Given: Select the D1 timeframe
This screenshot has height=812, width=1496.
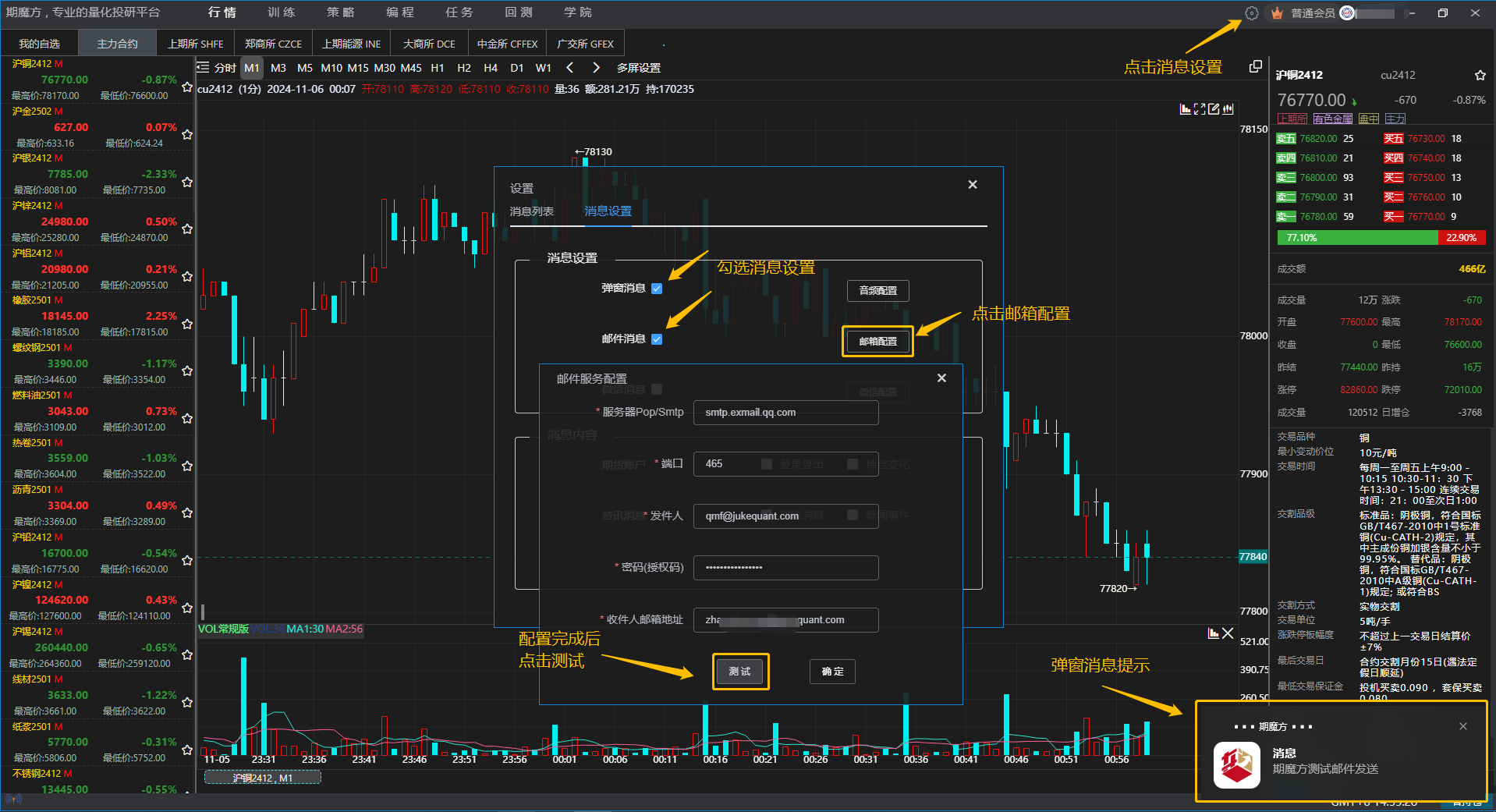Looking at the screenshot, I should (517, 68).
